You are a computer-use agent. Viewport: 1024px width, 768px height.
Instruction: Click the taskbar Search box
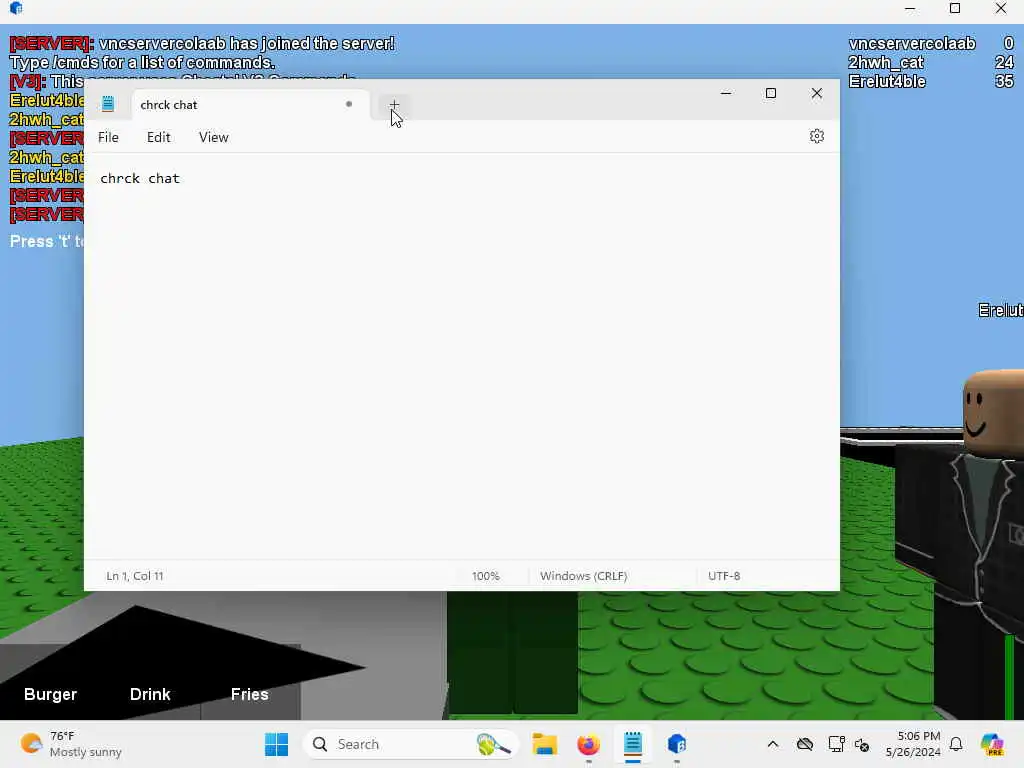[410, 744]
